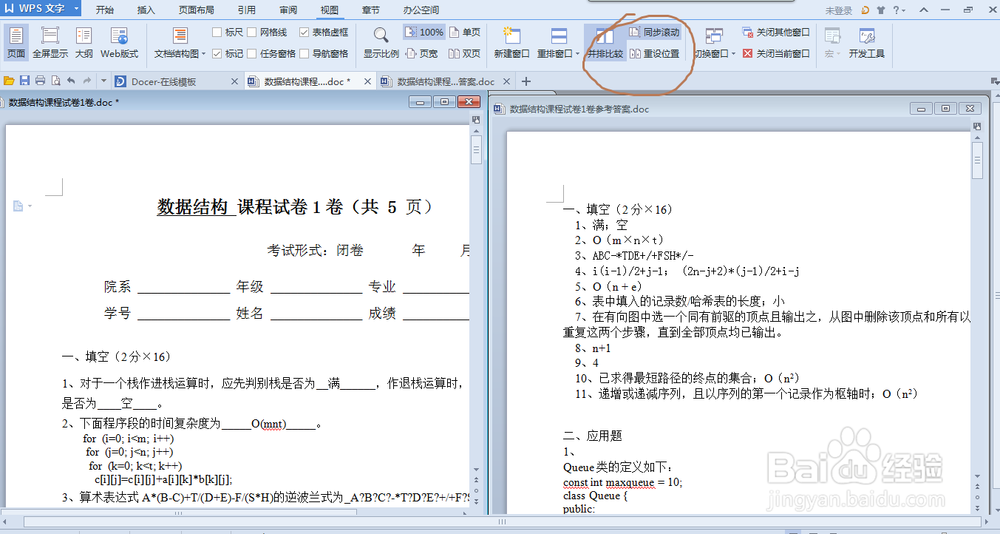Enable the 任务窗格 task pane checkbox
Image resolution: width=1000 pixels, height=534 pixels.
point(252,54)
